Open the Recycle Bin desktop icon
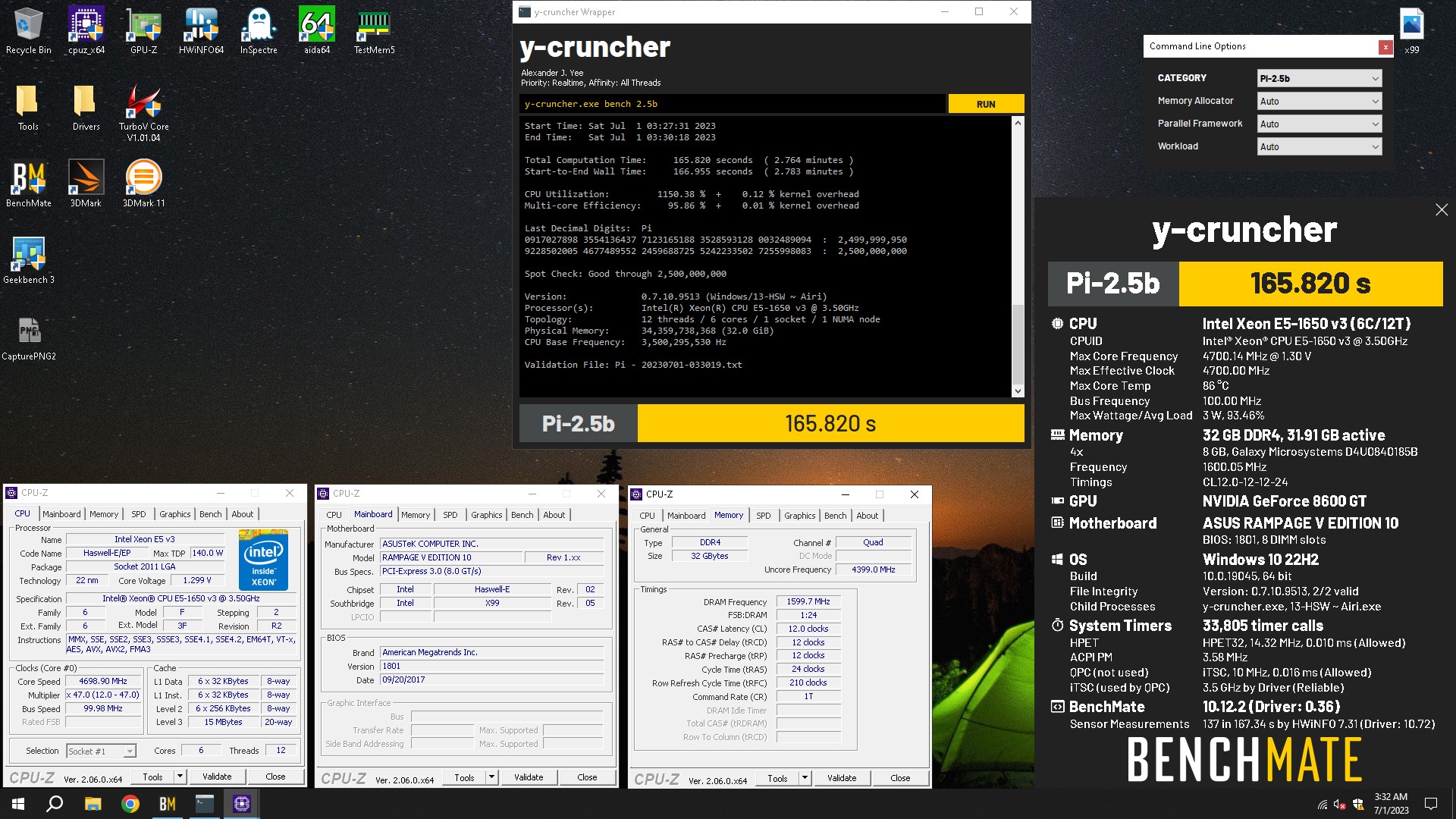 [29, 30]
